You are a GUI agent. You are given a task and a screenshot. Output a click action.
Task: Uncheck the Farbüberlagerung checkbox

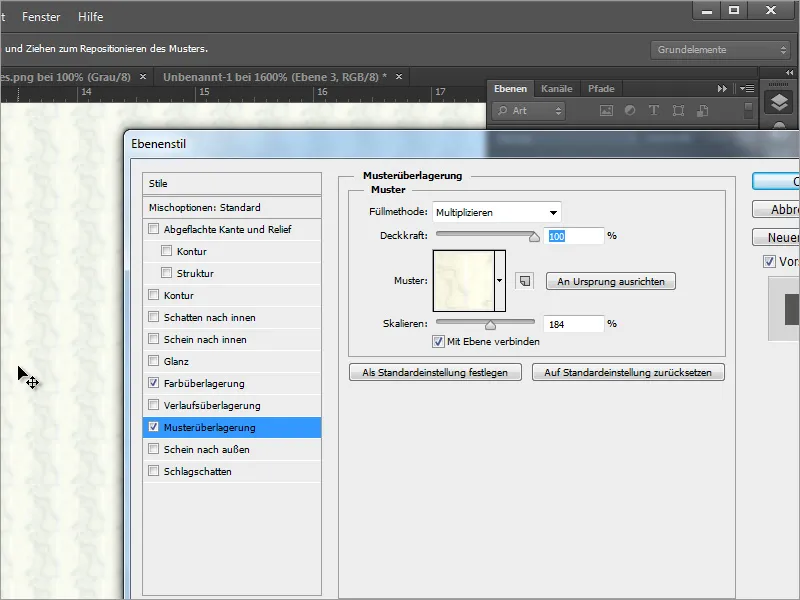tap(154, 382)
